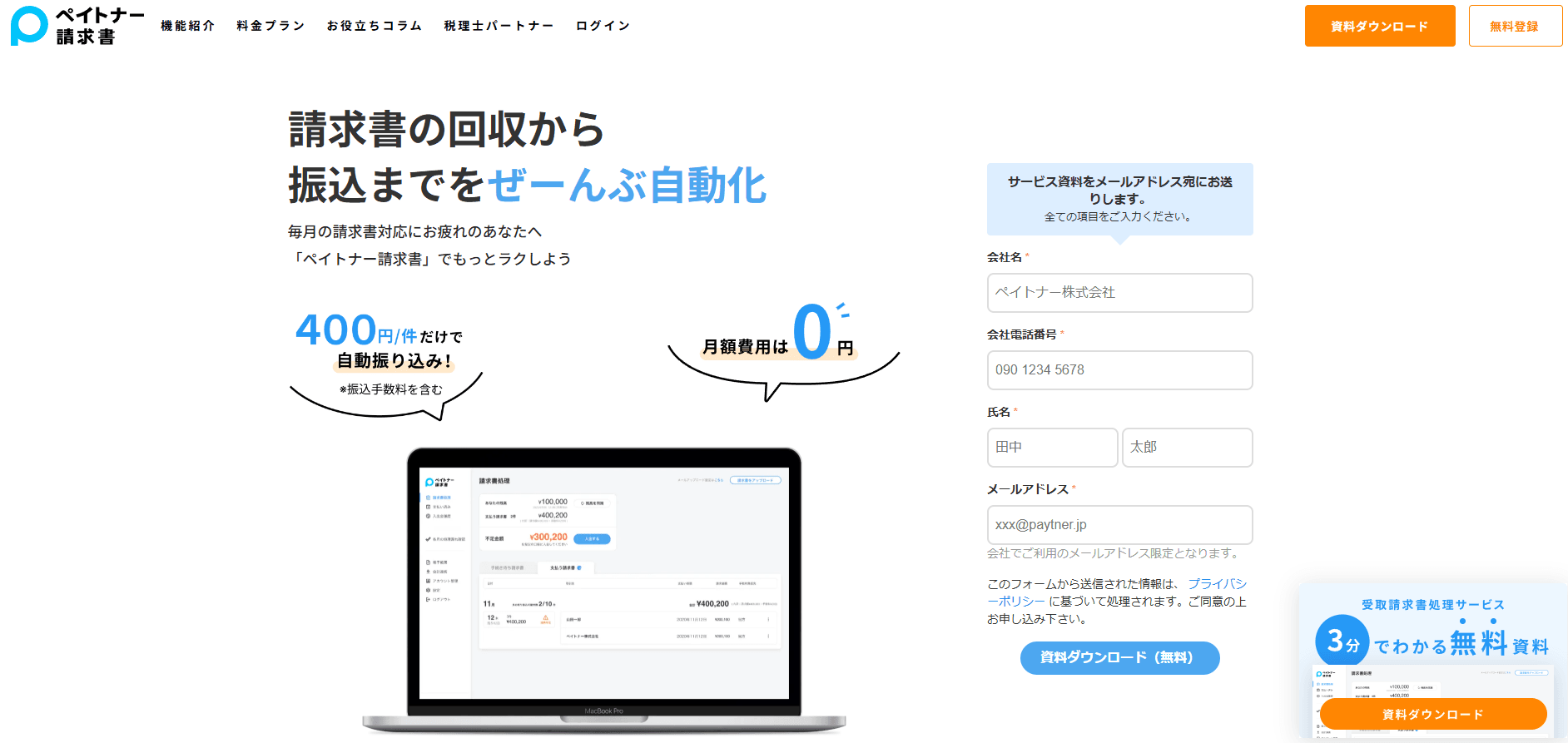Select the last name field showing 田中
Image resolution: width=1568 pixels, height=743 pixels.
(x=1052, y=448)
